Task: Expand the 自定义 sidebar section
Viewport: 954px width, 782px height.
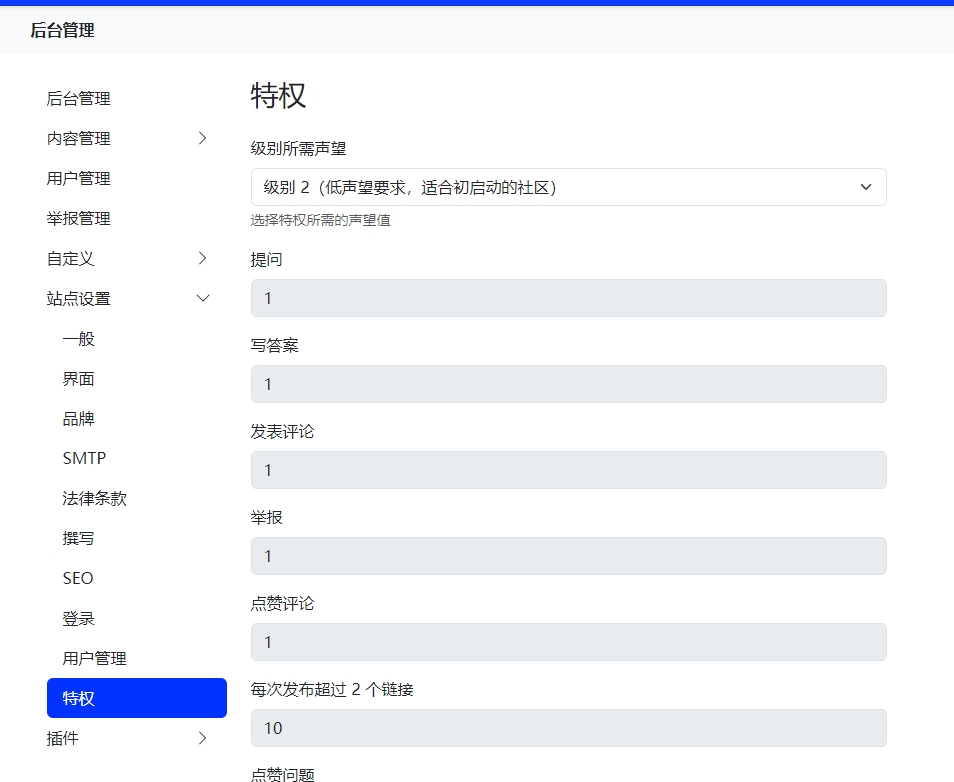Action: (136, 259)
